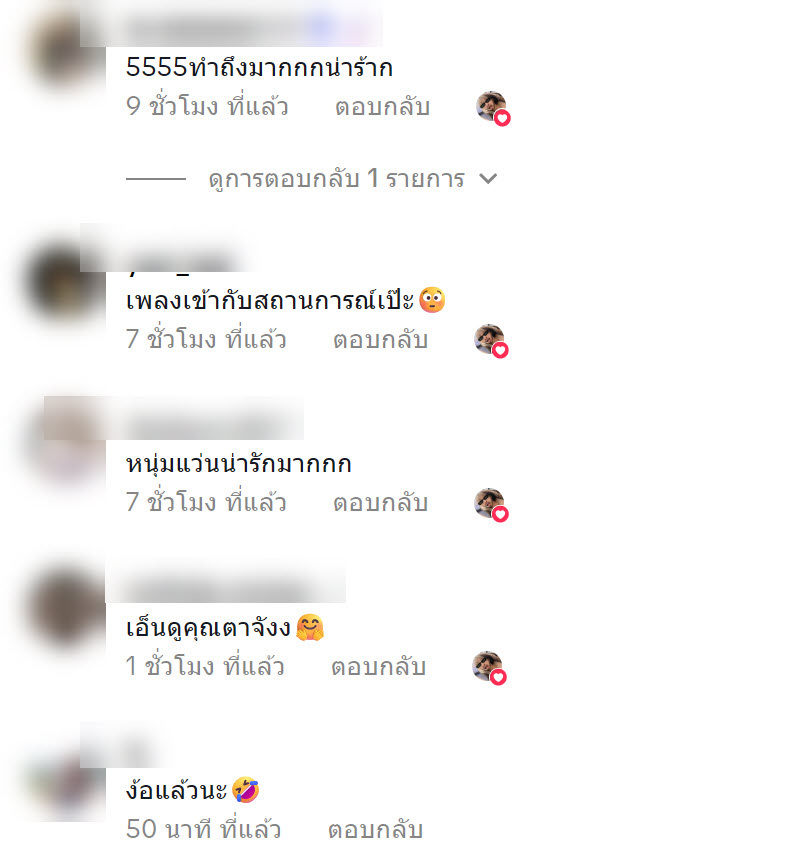The height and width of the screenshot is (847, 799).
Task: Reply (ตอบกลับ) to หนุ่มแว่นน่ารักมากกก comment
Action: 380,503
